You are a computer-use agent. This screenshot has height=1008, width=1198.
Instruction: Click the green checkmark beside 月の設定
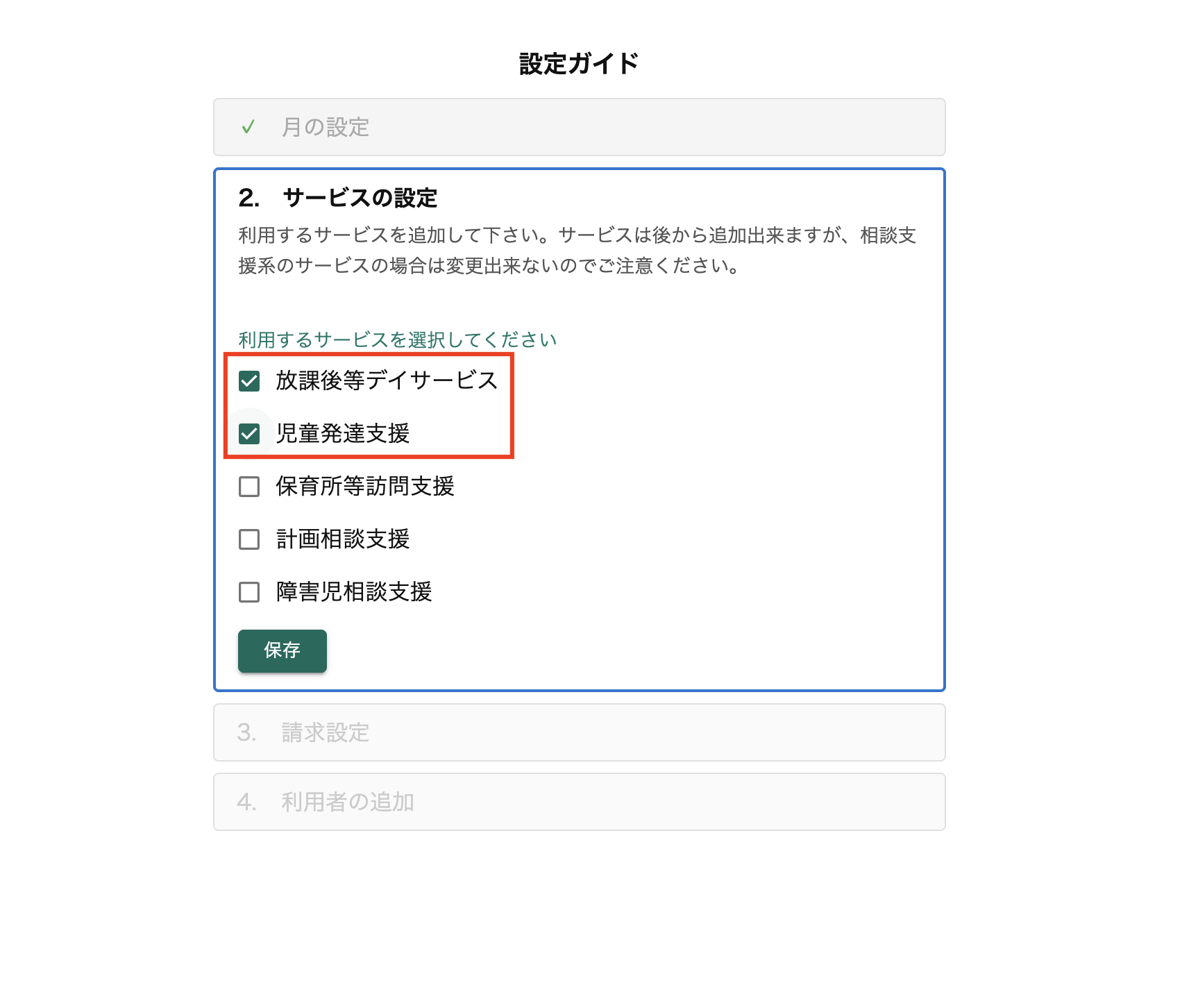pyautogui.click(x=248, y=127)
